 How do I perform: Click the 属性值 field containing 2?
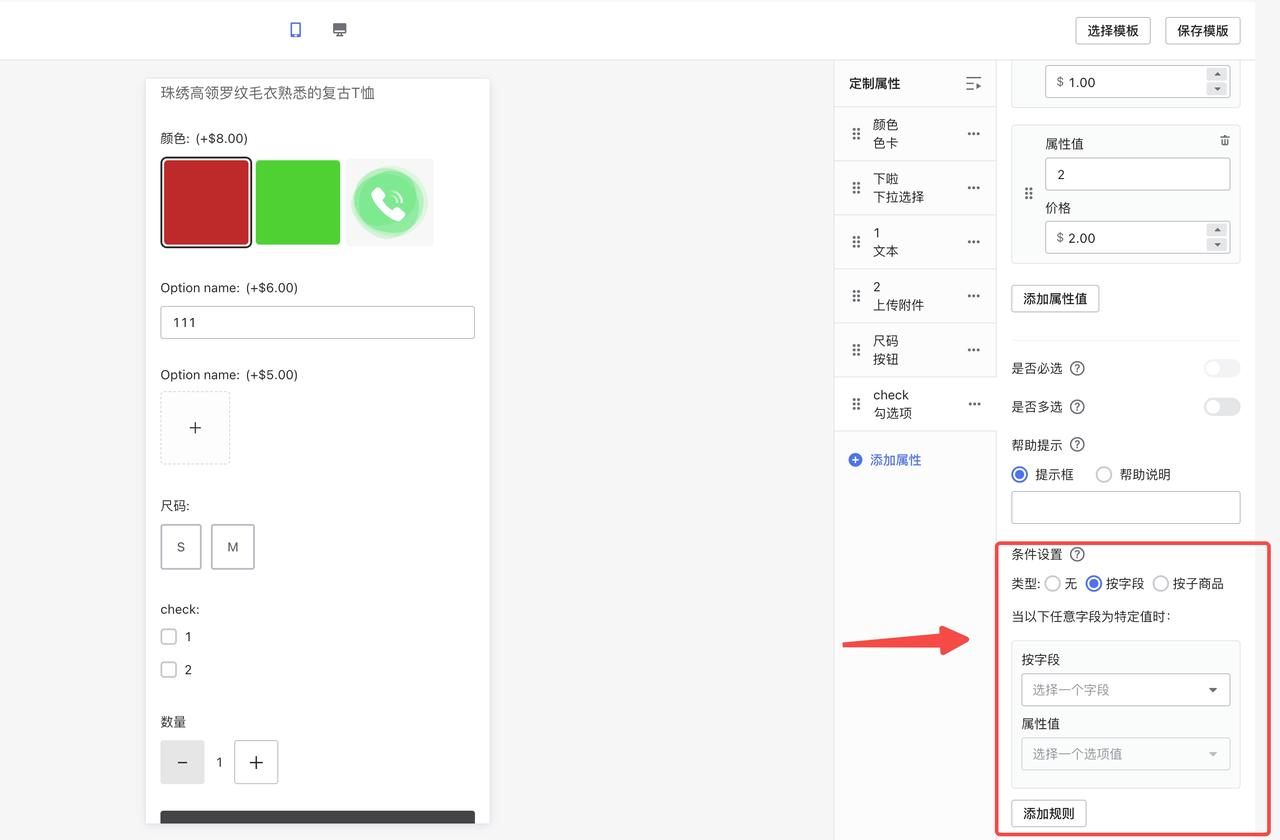(x=1138, y=174)
